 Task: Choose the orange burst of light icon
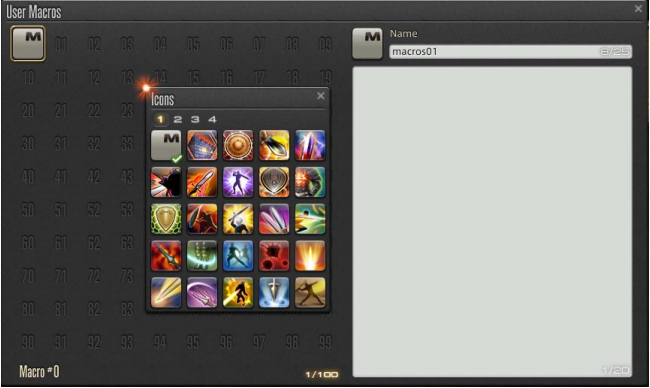(x=310, y=256)
